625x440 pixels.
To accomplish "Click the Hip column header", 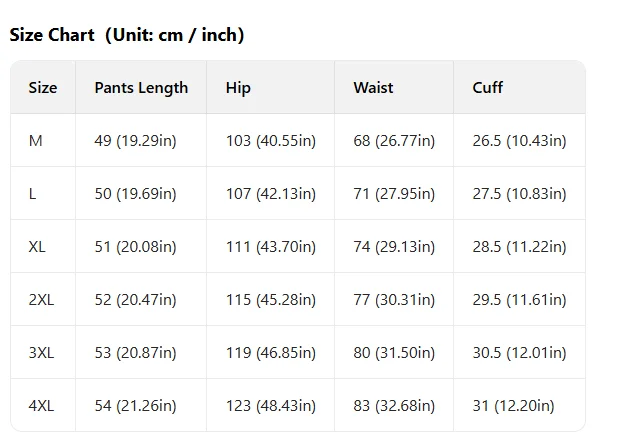I will (238, 88).
